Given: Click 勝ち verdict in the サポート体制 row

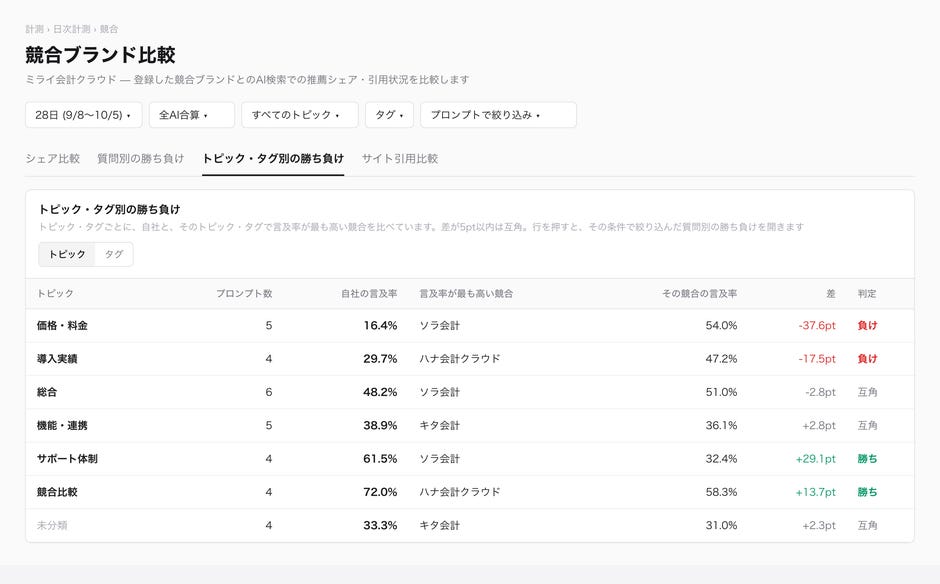Looking at the screenshot, I should 867,459.
